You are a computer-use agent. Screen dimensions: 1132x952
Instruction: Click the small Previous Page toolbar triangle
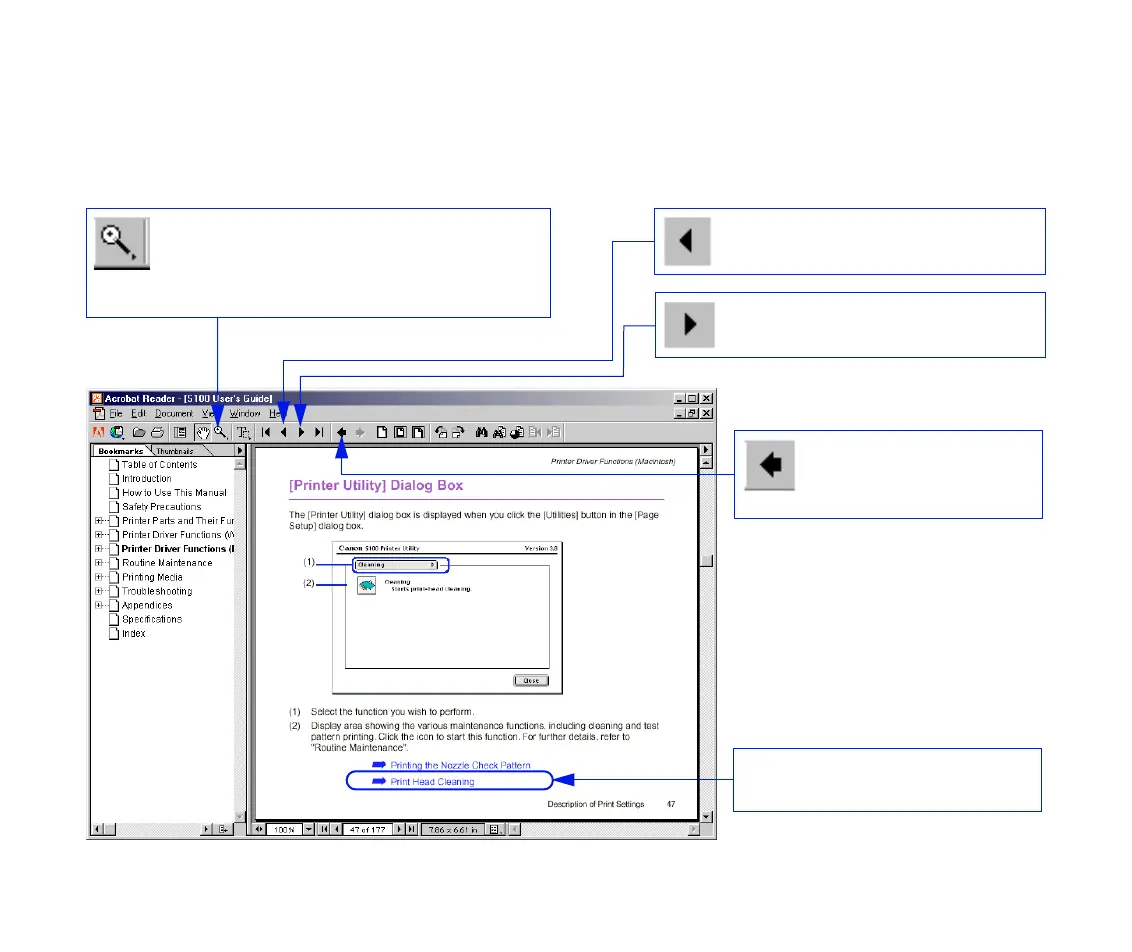click(284, 432)
